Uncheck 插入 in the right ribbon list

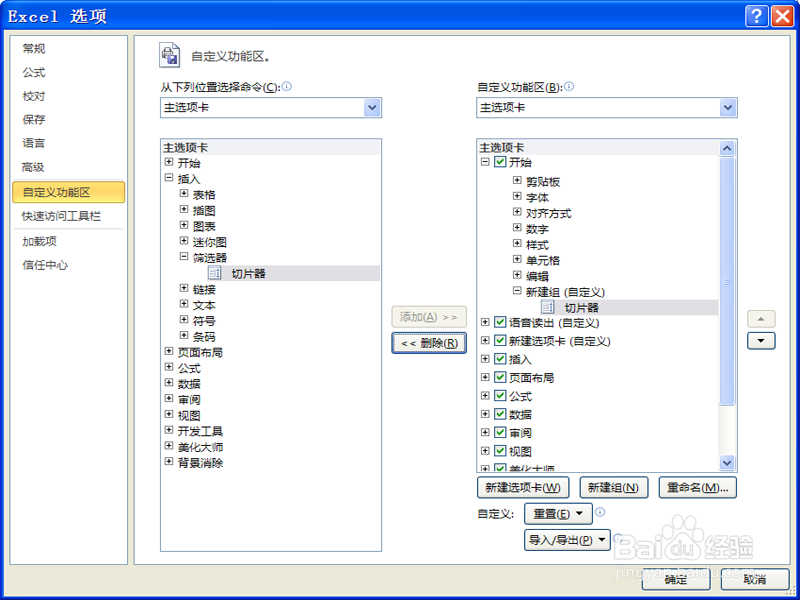pyautogui.click(x=500, y=359)
